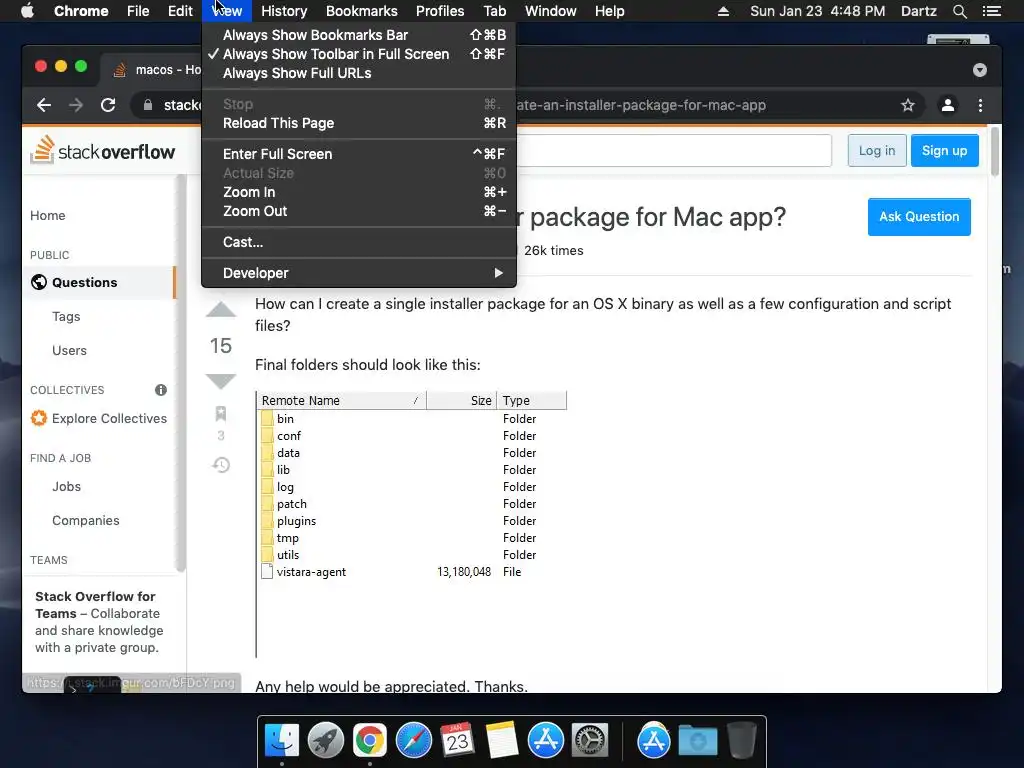This screenshot has width=1024, height=768.
Task: Click the Stack Overflow search field
Action: pos(674,150)
